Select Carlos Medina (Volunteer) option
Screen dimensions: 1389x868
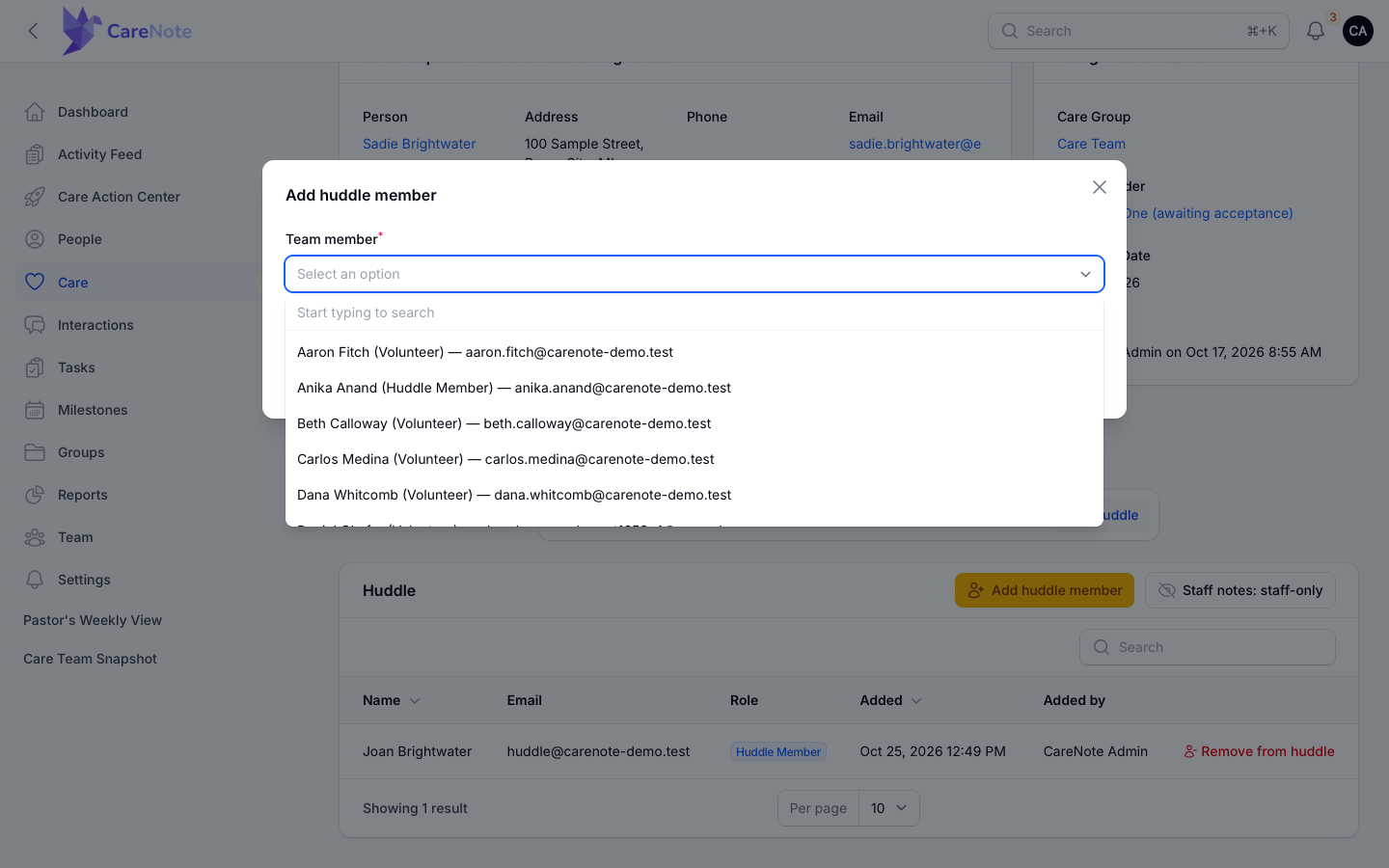(694, 459)
